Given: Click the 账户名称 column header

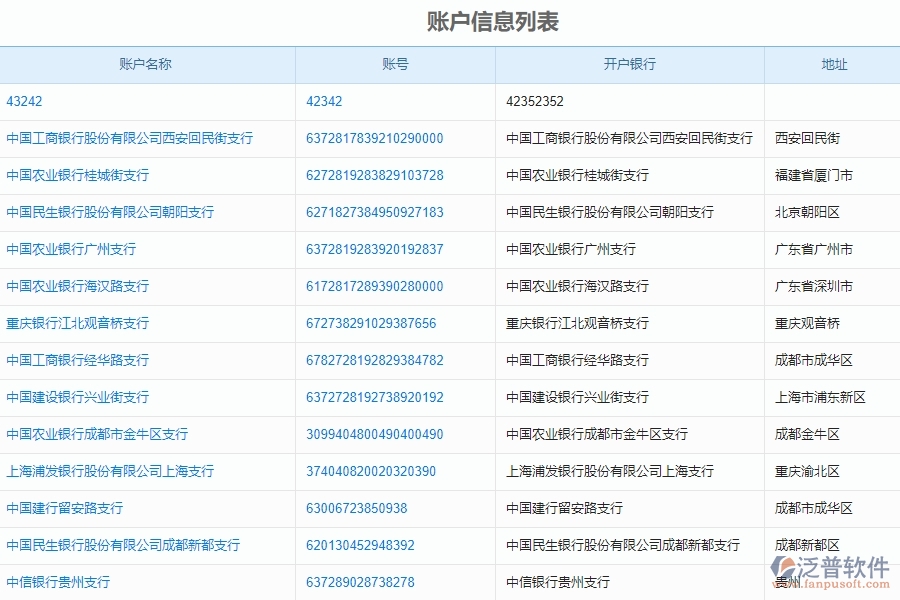Looking at the screenshot, I should point(147,64).
